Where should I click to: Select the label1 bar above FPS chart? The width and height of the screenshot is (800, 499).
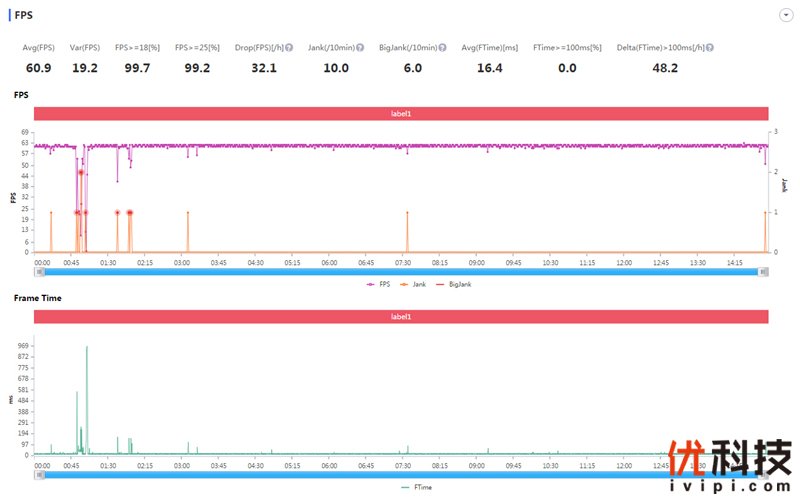(401, 114)
